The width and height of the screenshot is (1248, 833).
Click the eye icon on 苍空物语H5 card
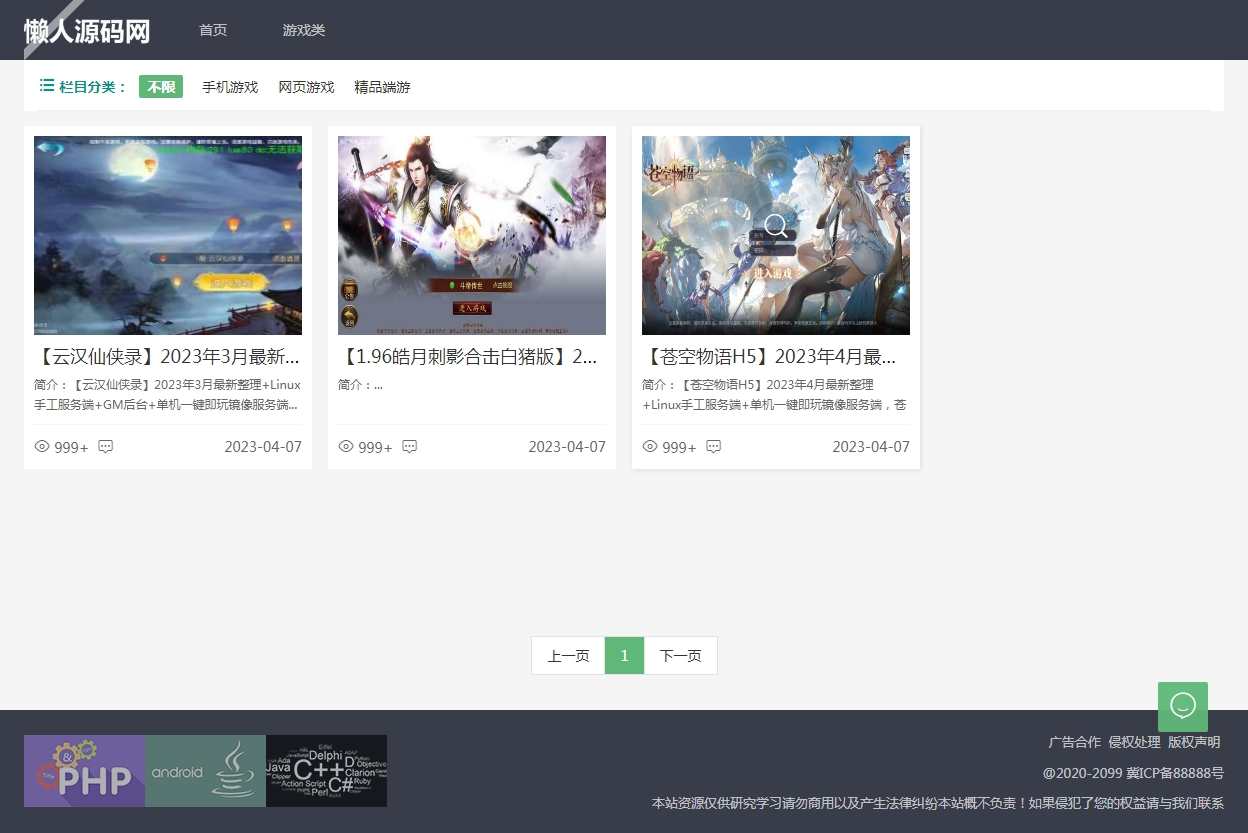tap(650, 447)
